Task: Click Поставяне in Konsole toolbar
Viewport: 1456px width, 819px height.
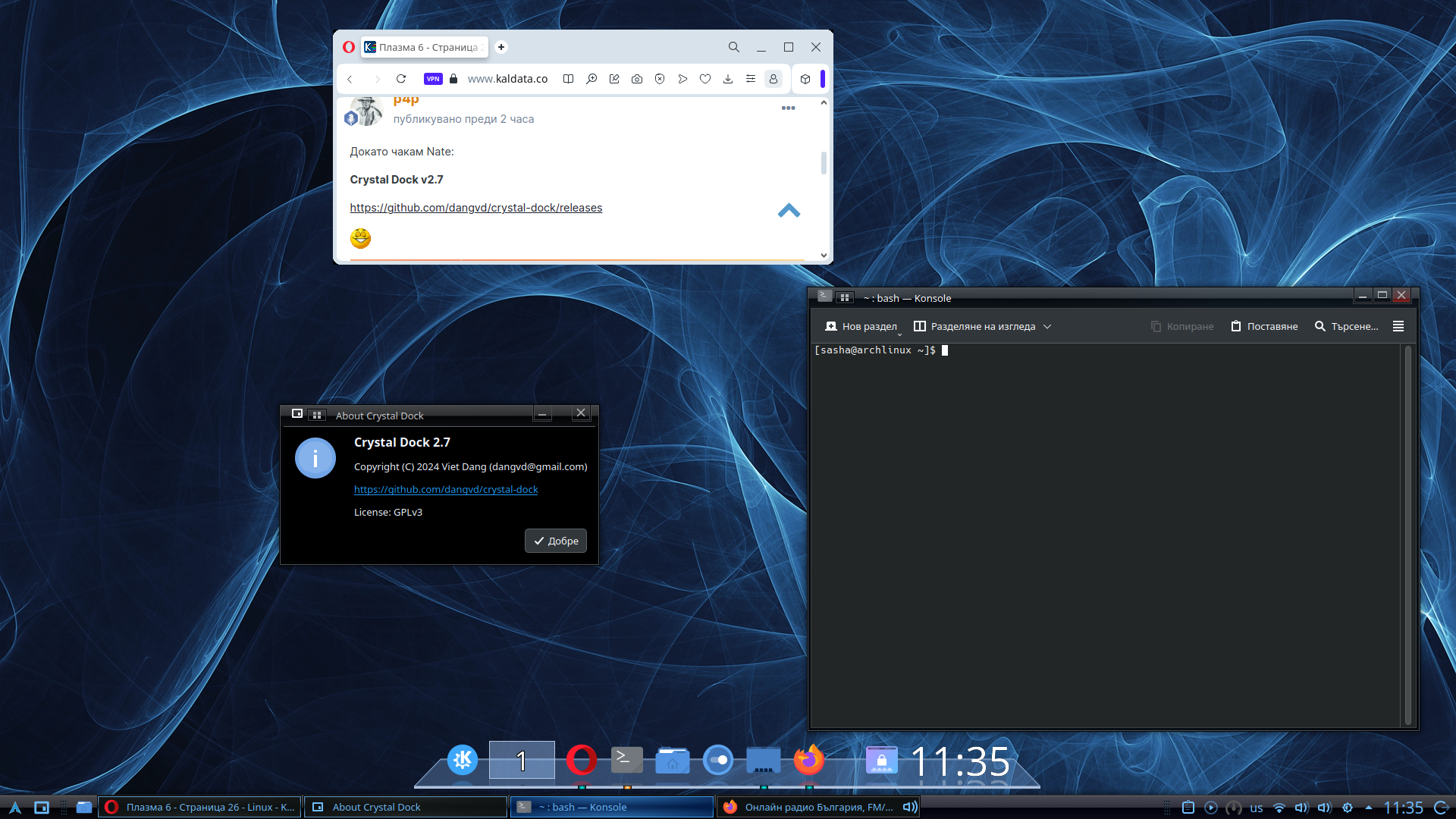Action: (x=1264, y=327)
